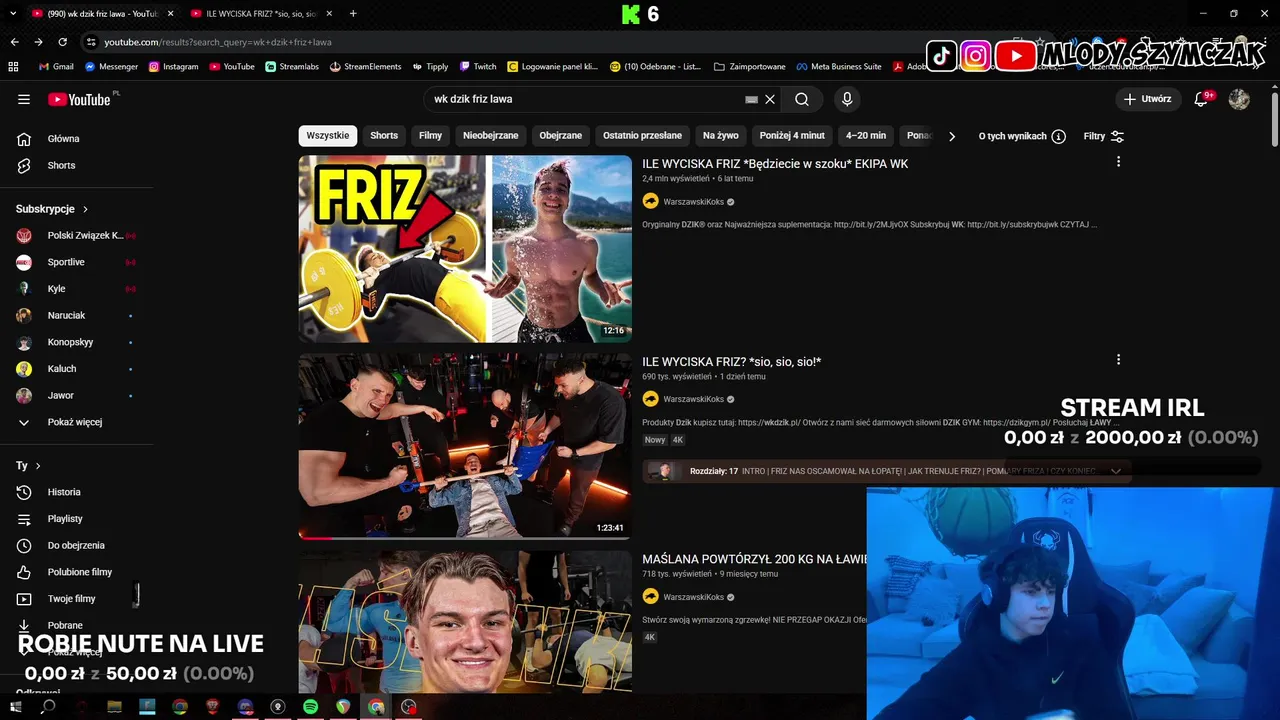Select the Filmy filter chip

click(430, 136)
